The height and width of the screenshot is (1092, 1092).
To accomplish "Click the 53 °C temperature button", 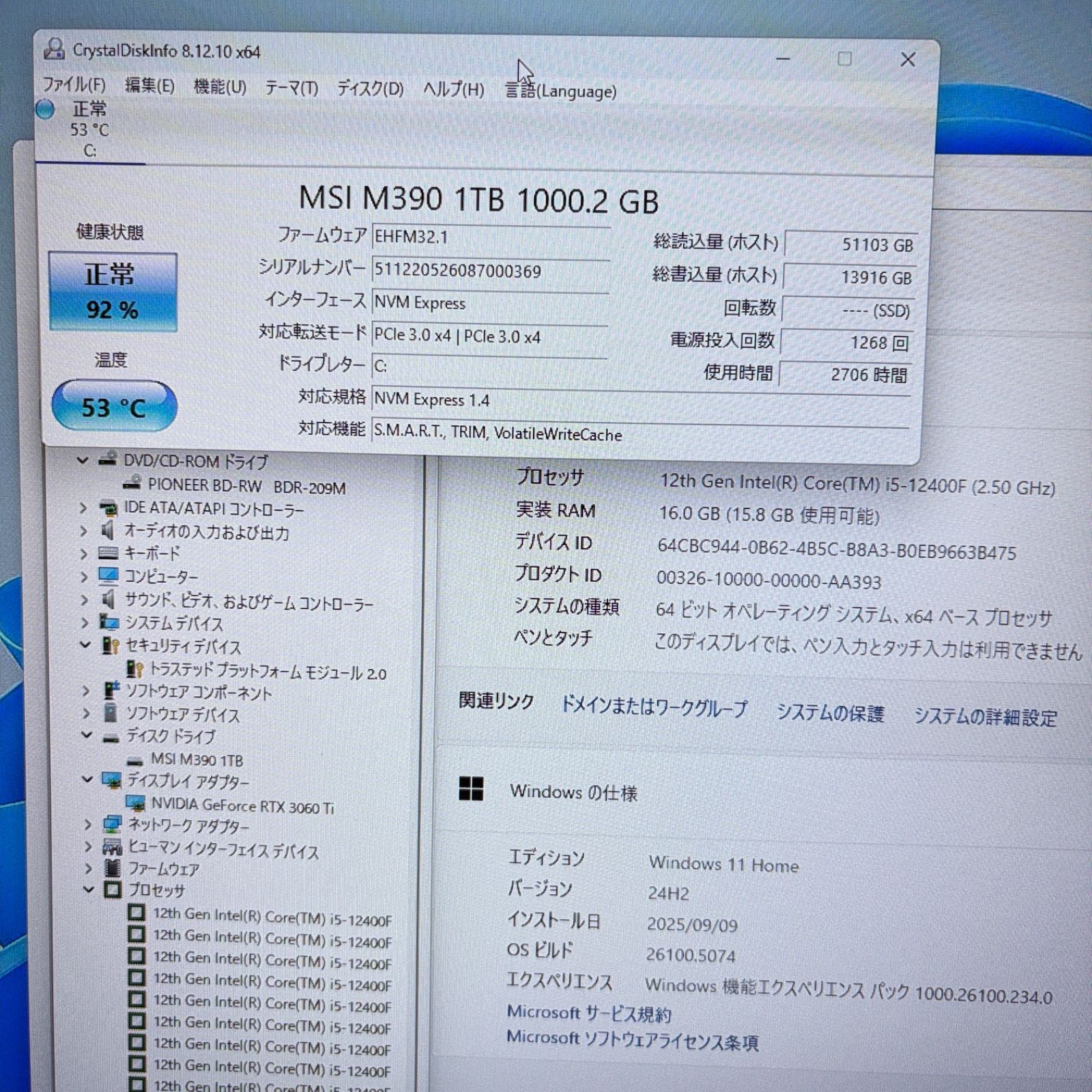I will coord(114,407).
